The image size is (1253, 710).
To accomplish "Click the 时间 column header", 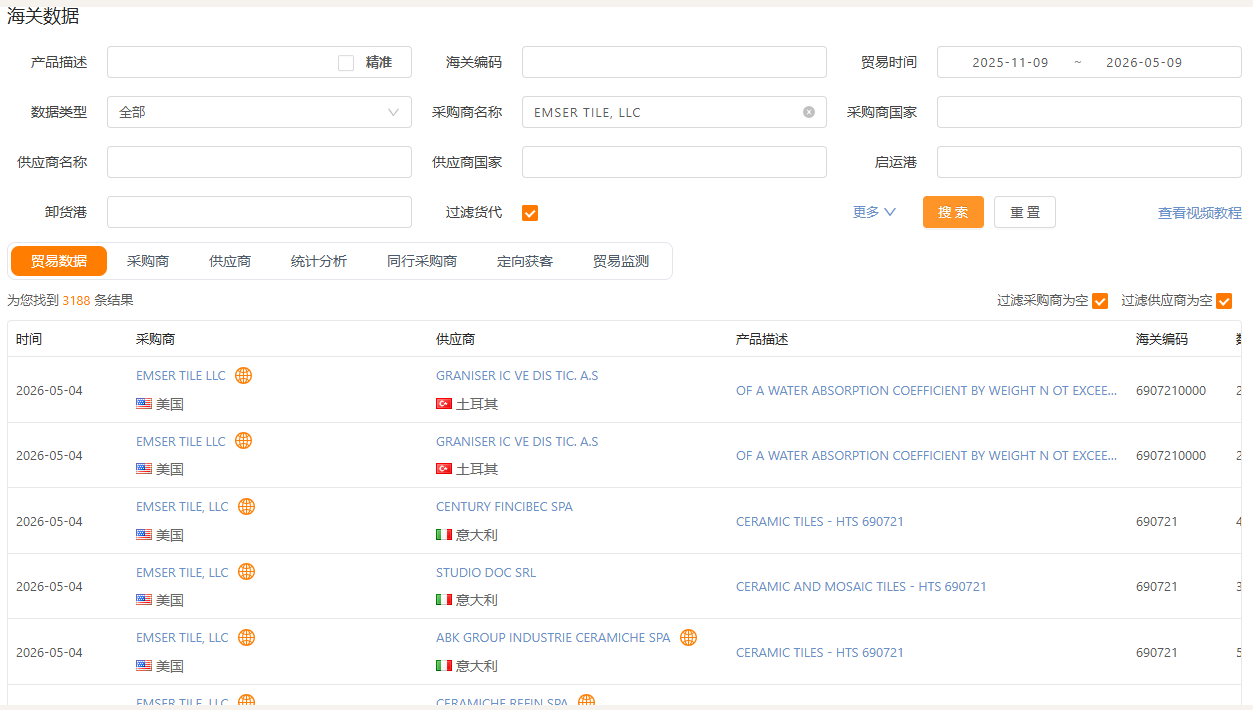I will coord(29,340).
